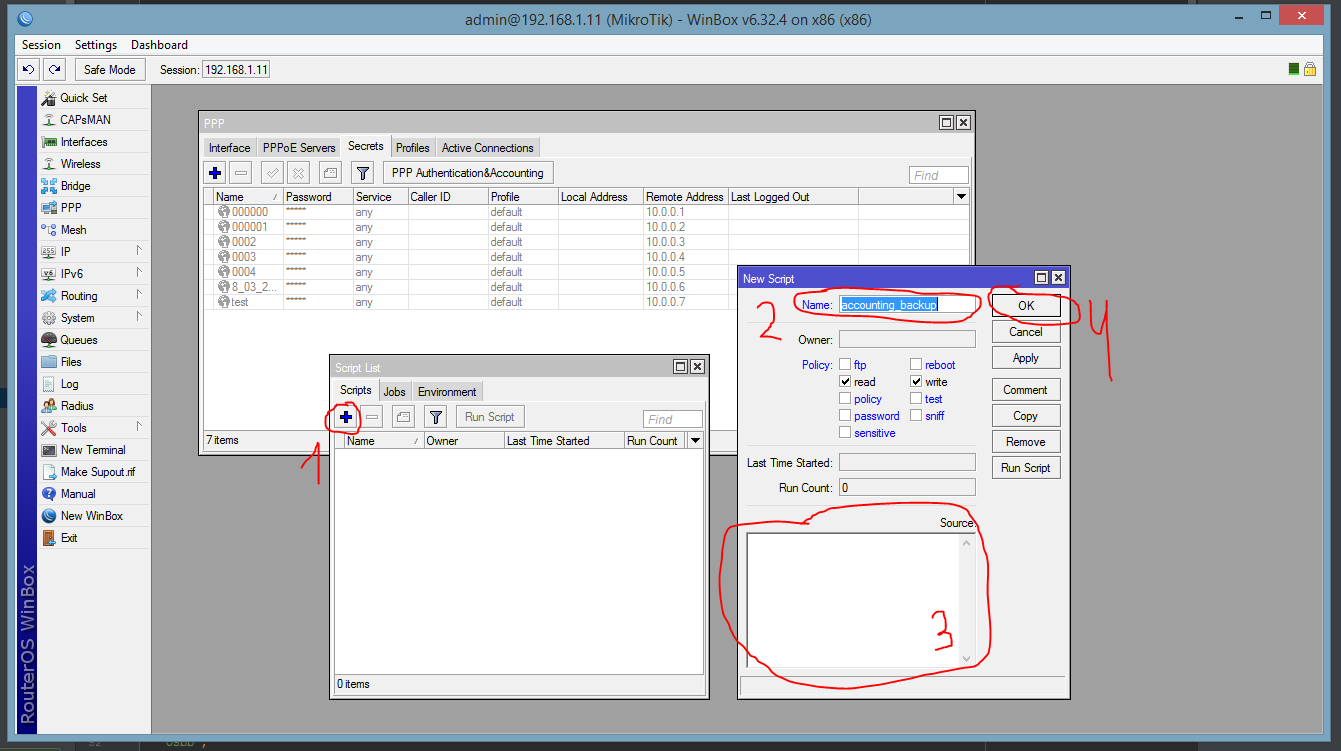Click the script Name input field
The width and height of the screenshot is (1341, 751).
[906, 305]
